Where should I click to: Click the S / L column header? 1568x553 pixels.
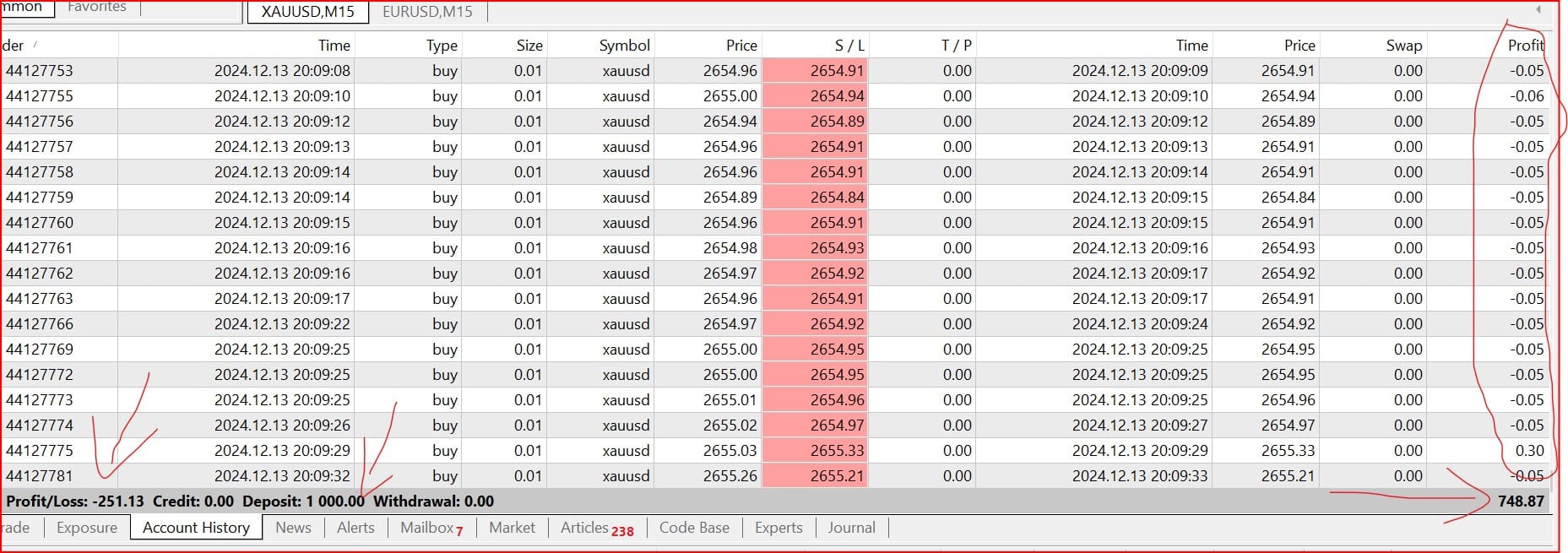[x=849, y=46]
